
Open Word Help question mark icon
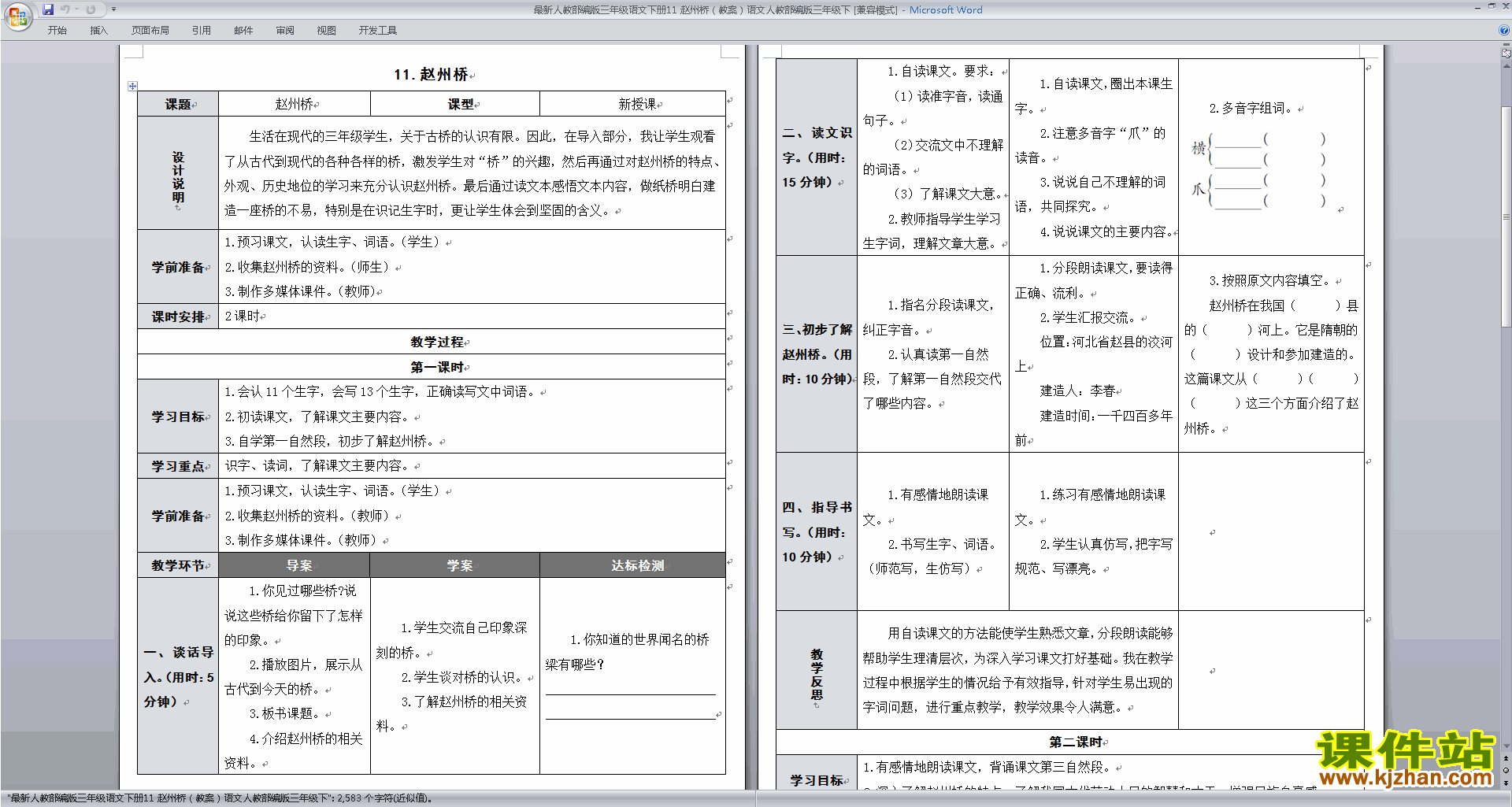point(1504,30)
